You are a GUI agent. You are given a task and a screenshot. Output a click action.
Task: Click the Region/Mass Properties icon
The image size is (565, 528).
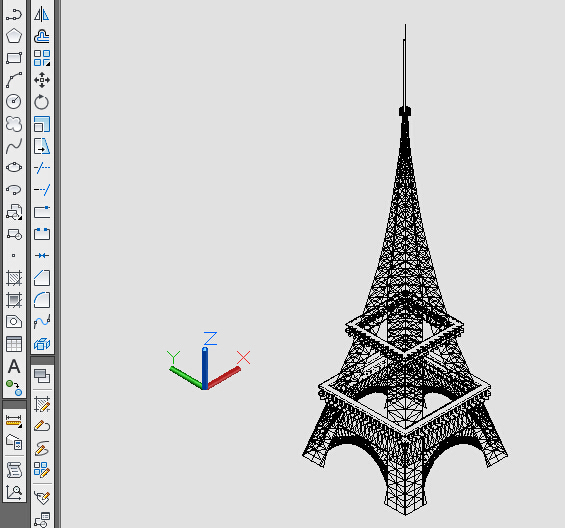(x=14, y=442)
